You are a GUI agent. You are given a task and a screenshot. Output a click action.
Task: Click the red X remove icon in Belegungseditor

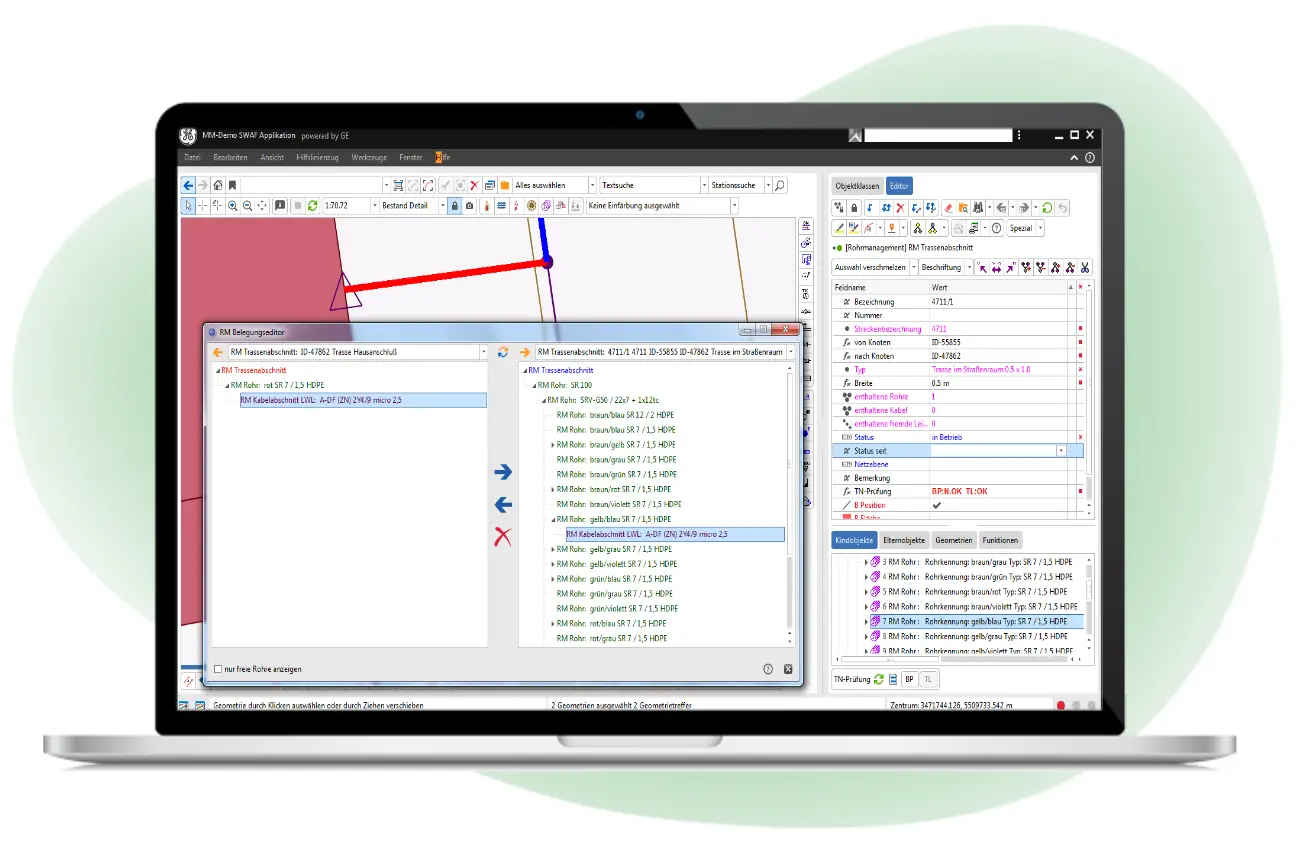click(503, 537)
